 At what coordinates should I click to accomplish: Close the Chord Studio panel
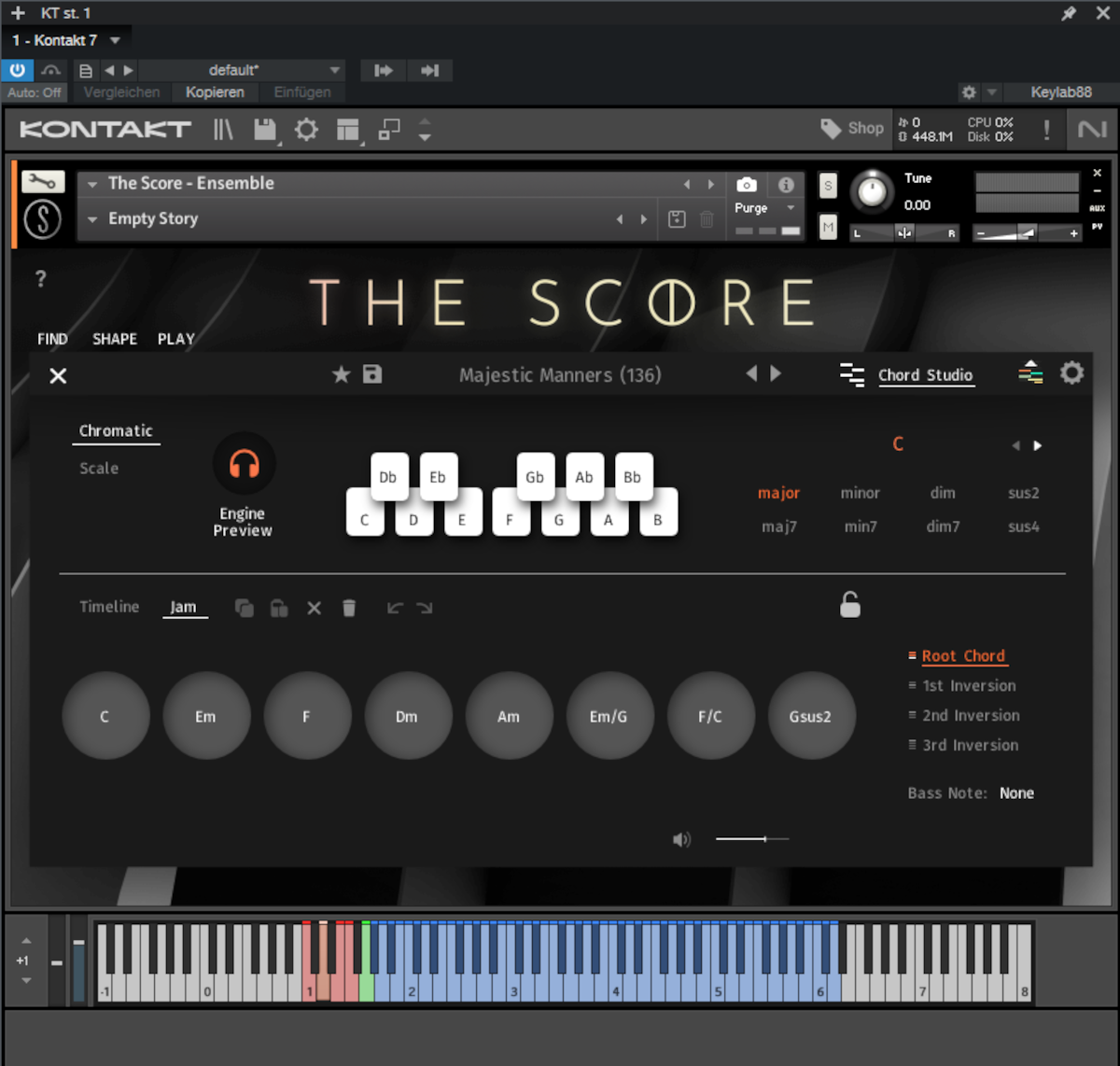click(x=58, y=375)
